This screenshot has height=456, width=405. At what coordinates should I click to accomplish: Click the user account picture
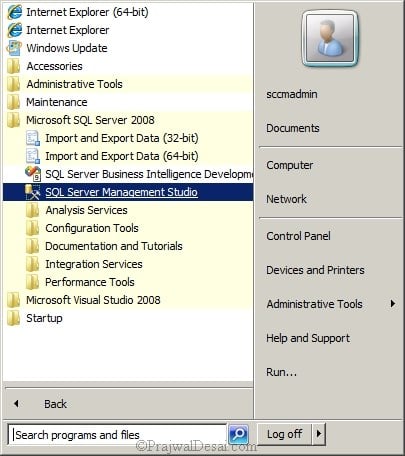[330, 38]
